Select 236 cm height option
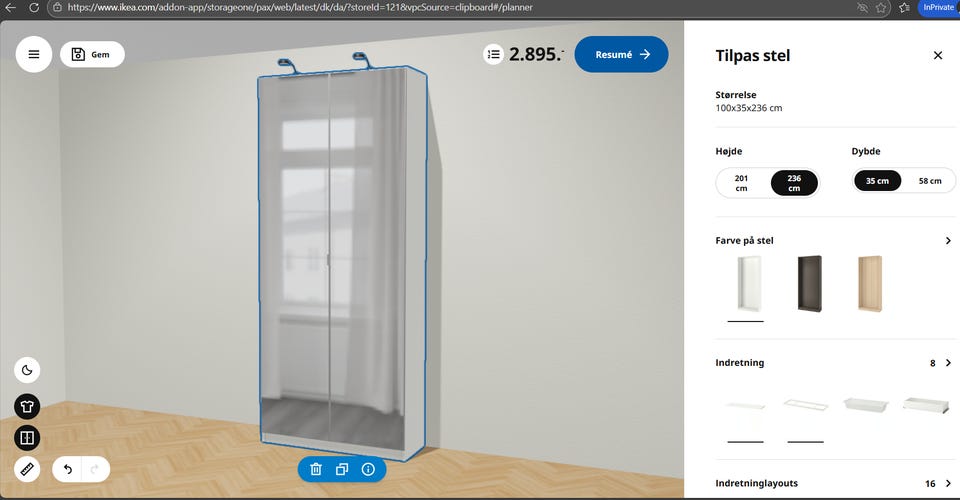960x500 pixels. pos(794,183)
